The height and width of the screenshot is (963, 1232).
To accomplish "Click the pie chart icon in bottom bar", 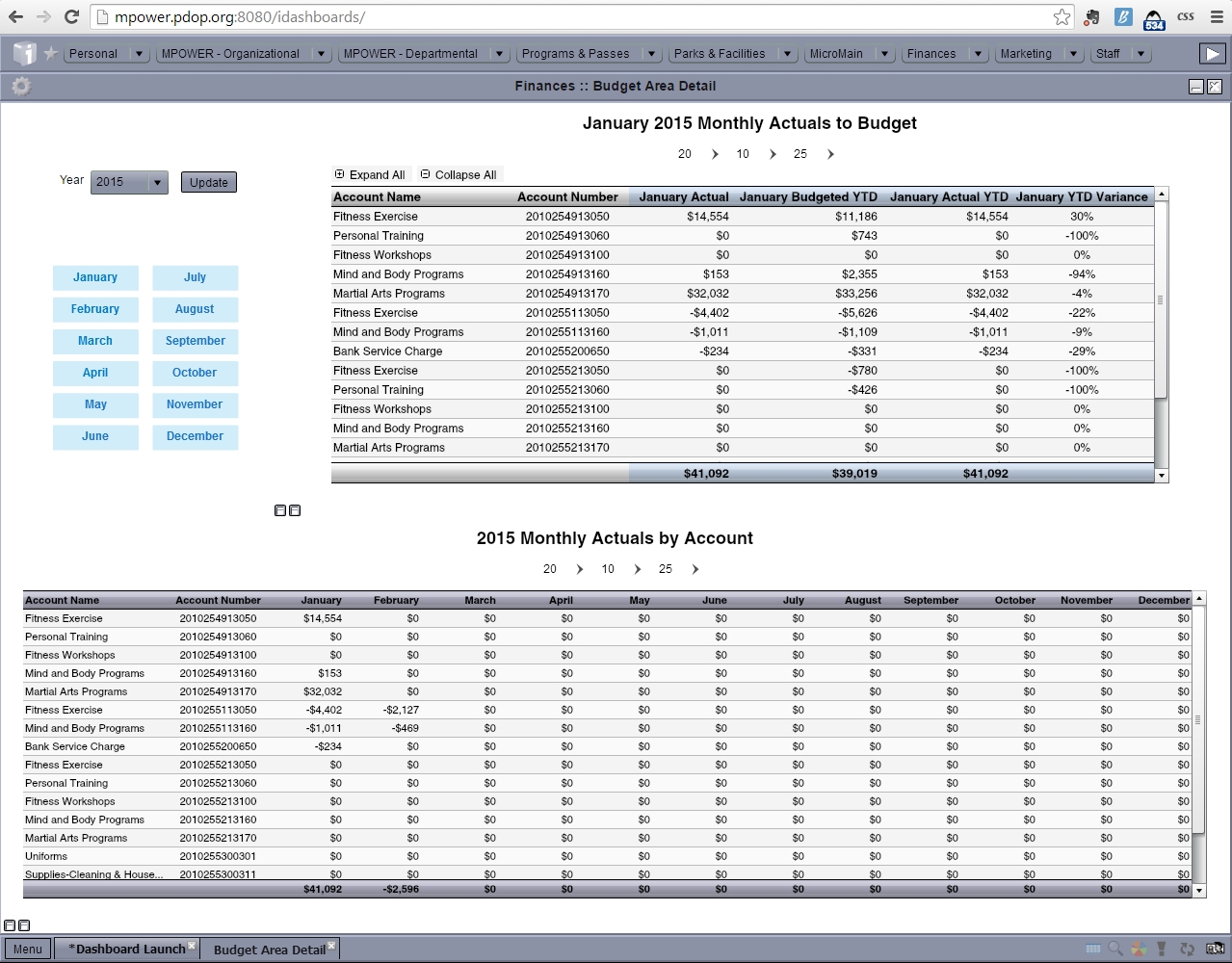I will pyautogui.click(x=1140, y=949).
